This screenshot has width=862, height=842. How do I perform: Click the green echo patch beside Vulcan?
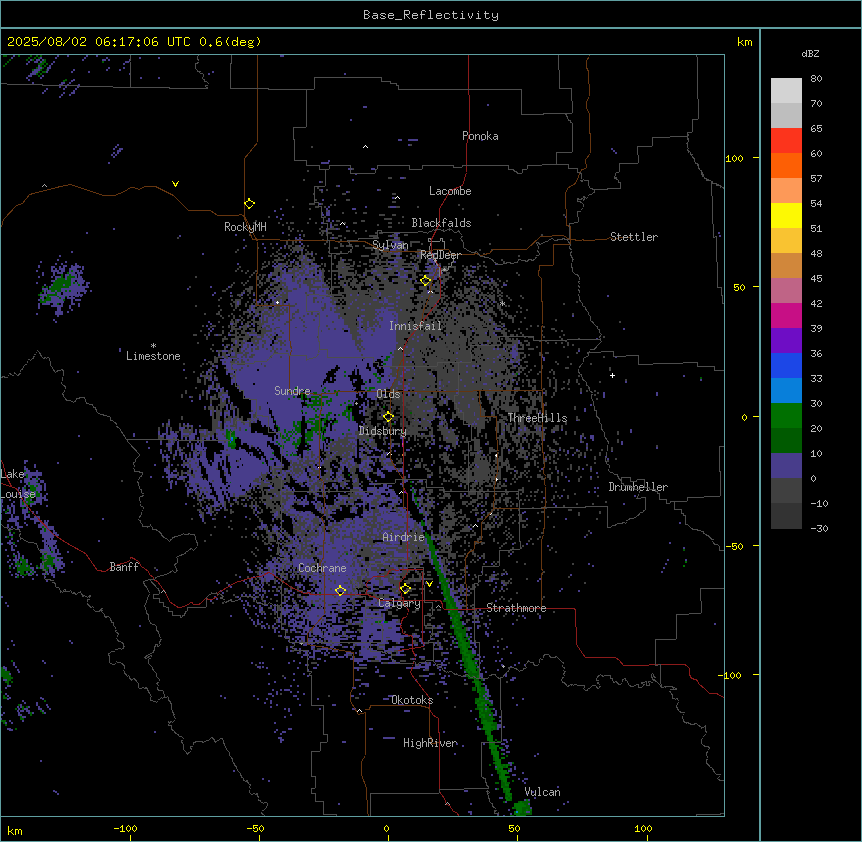point(522,808)
